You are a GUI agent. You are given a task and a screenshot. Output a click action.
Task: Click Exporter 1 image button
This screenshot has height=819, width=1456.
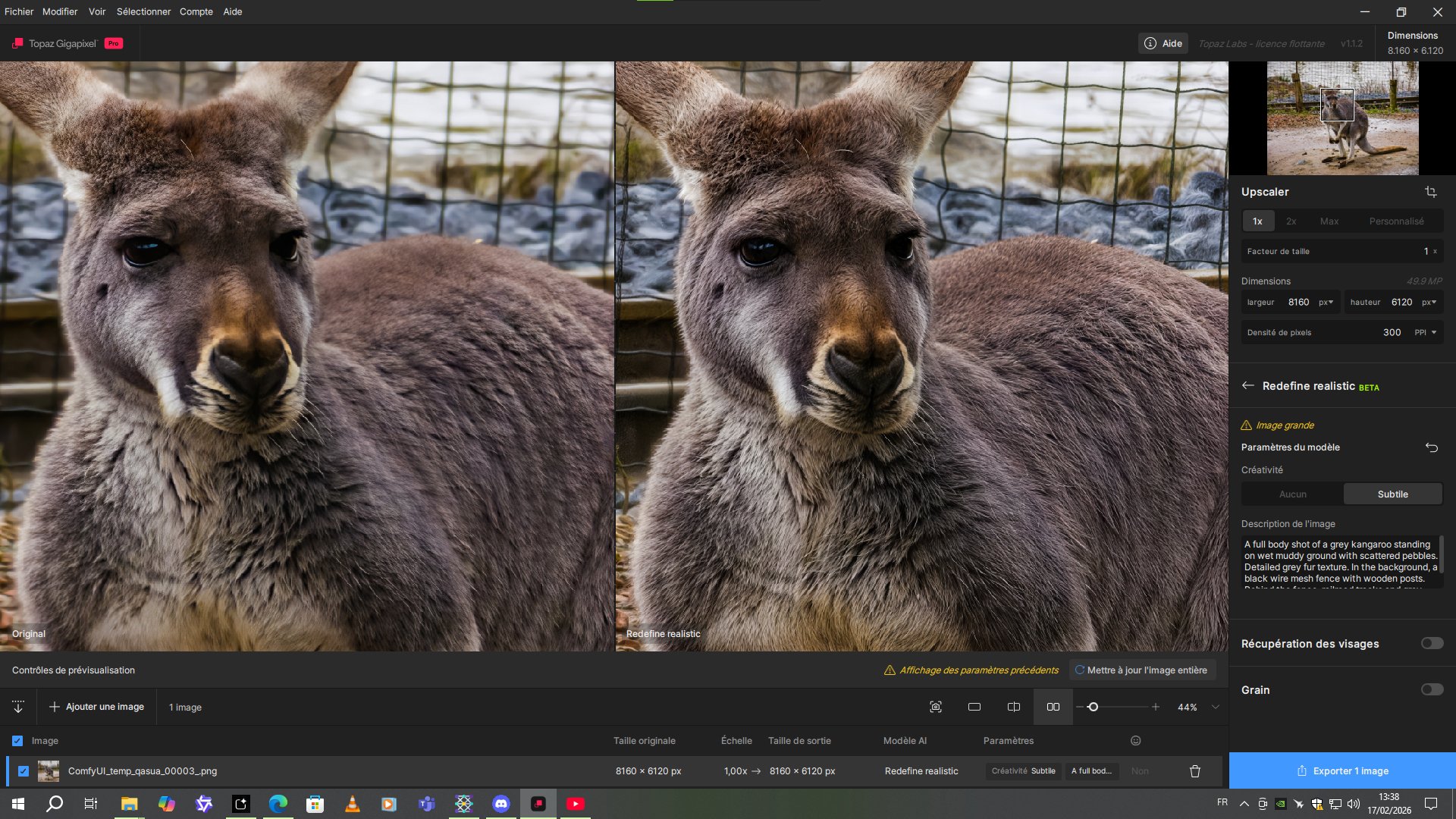pyautogui.click(x=1342, y=771)
